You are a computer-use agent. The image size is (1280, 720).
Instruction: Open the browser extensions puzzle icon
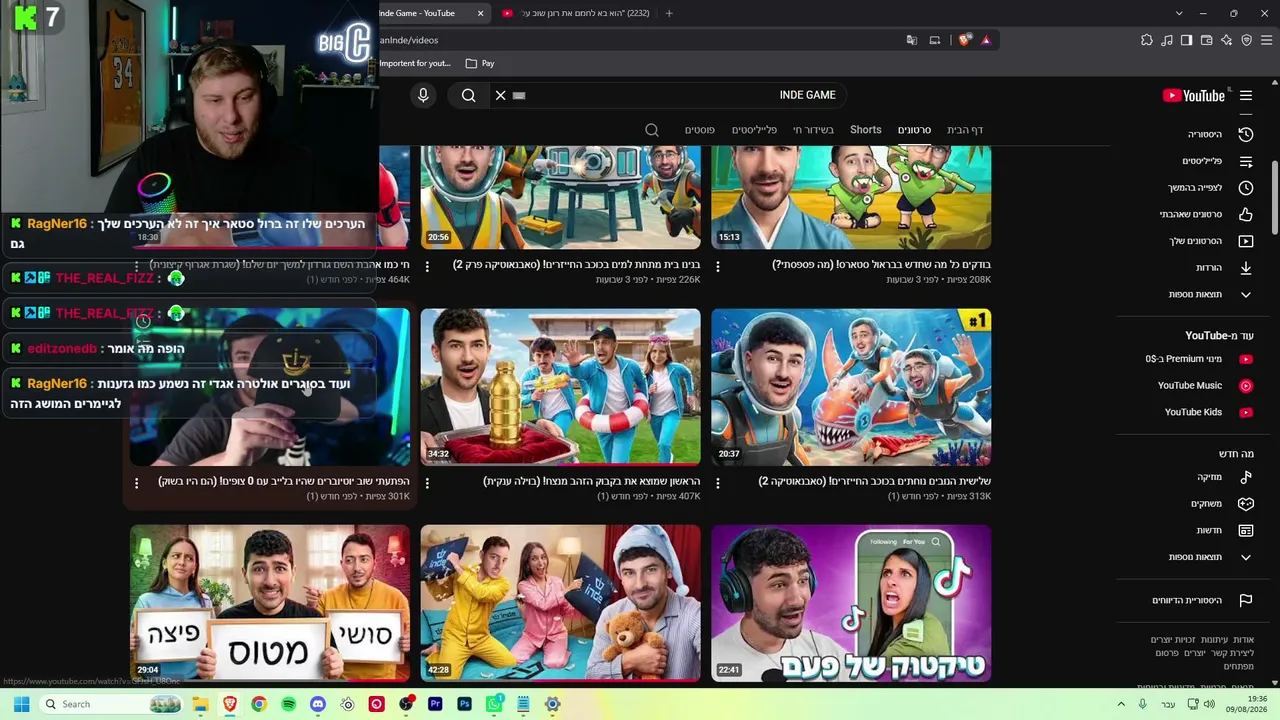click(x=1147, y=40)
